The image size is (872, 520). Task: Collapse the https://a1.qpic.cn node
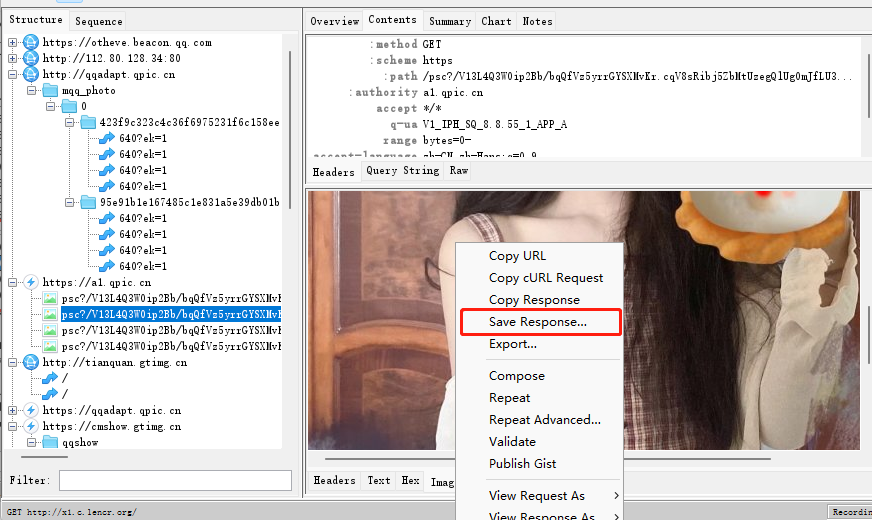click(13, 283)
